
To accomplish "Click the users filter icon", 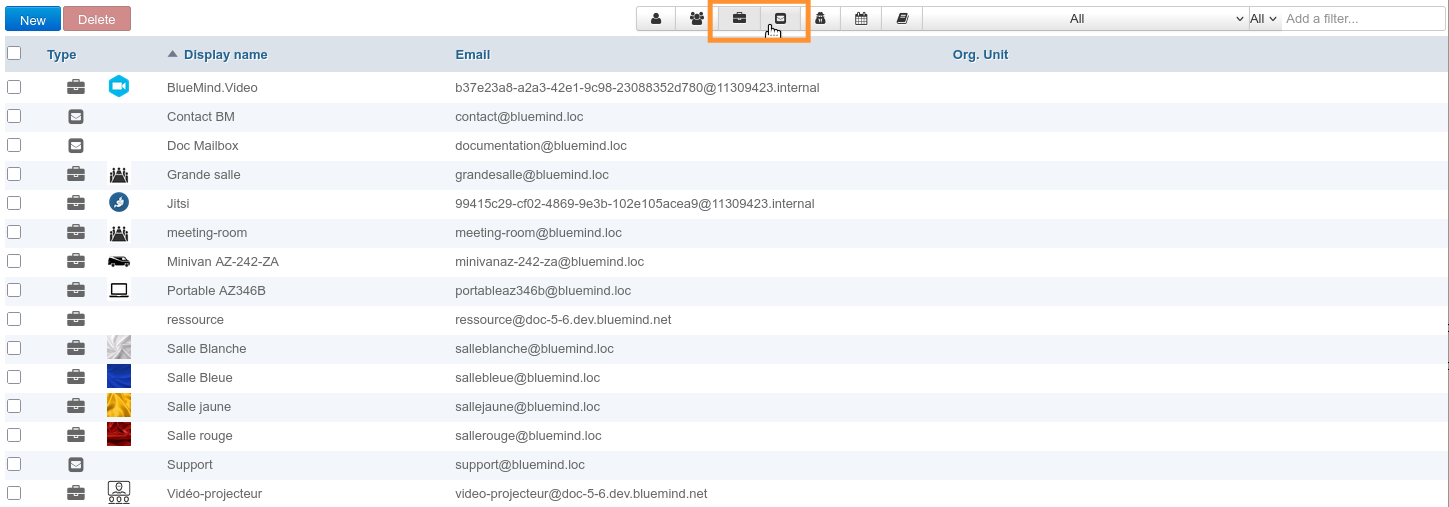I will (656, 18).
